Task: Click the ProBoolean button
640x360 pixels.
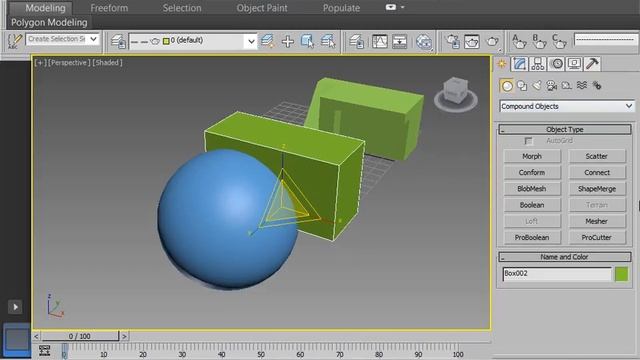Action: tap(532, 237)
